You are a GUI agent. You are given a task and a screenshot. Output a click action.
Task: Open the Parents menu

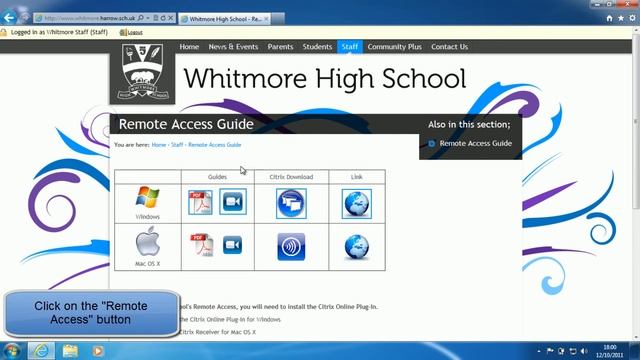[x=280, y=47]
